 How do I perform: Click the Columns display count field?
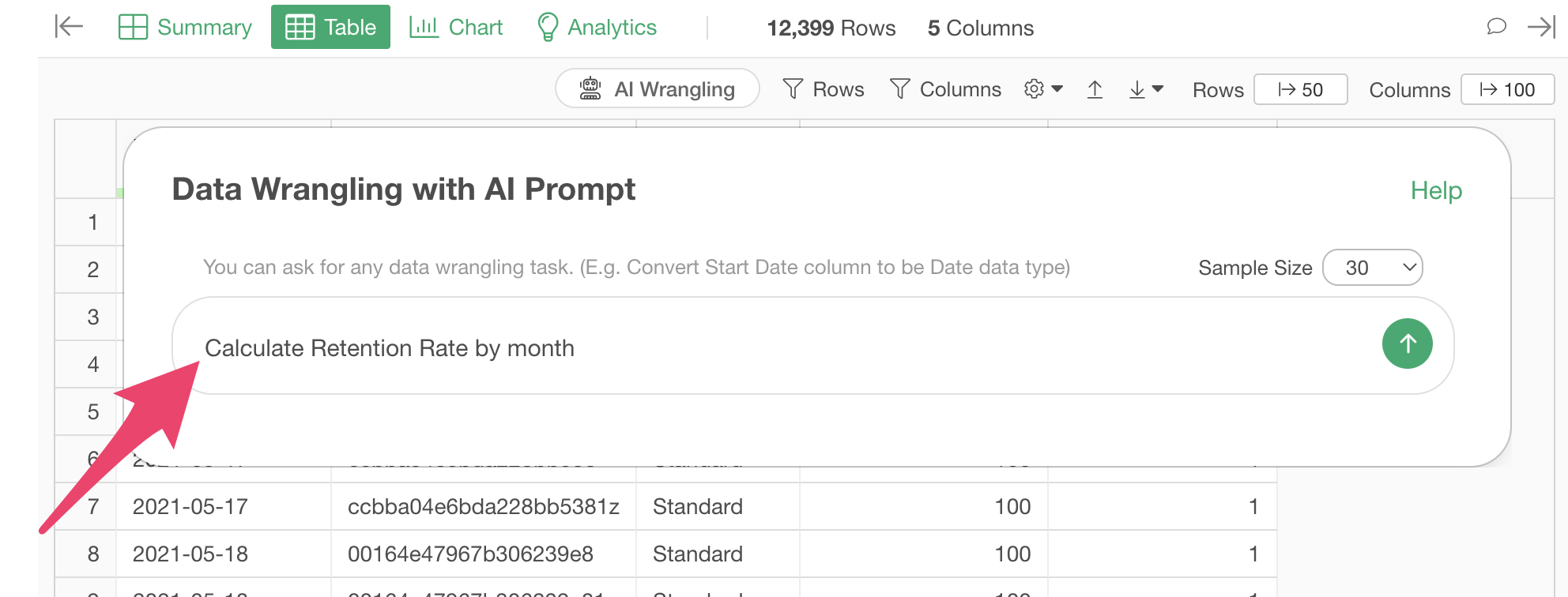click(1507, 89)
